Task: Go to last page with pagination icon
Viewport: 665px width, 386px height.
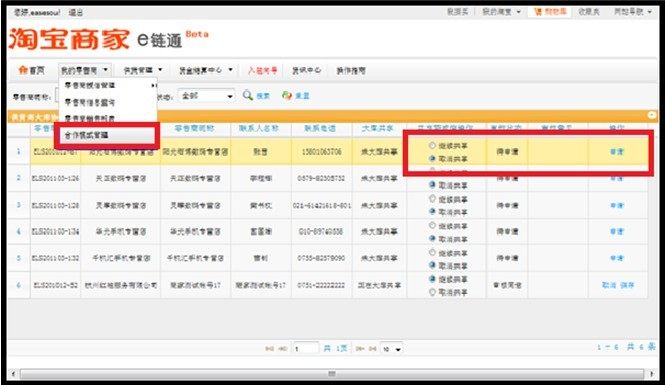Action: [x=372, y=349]
